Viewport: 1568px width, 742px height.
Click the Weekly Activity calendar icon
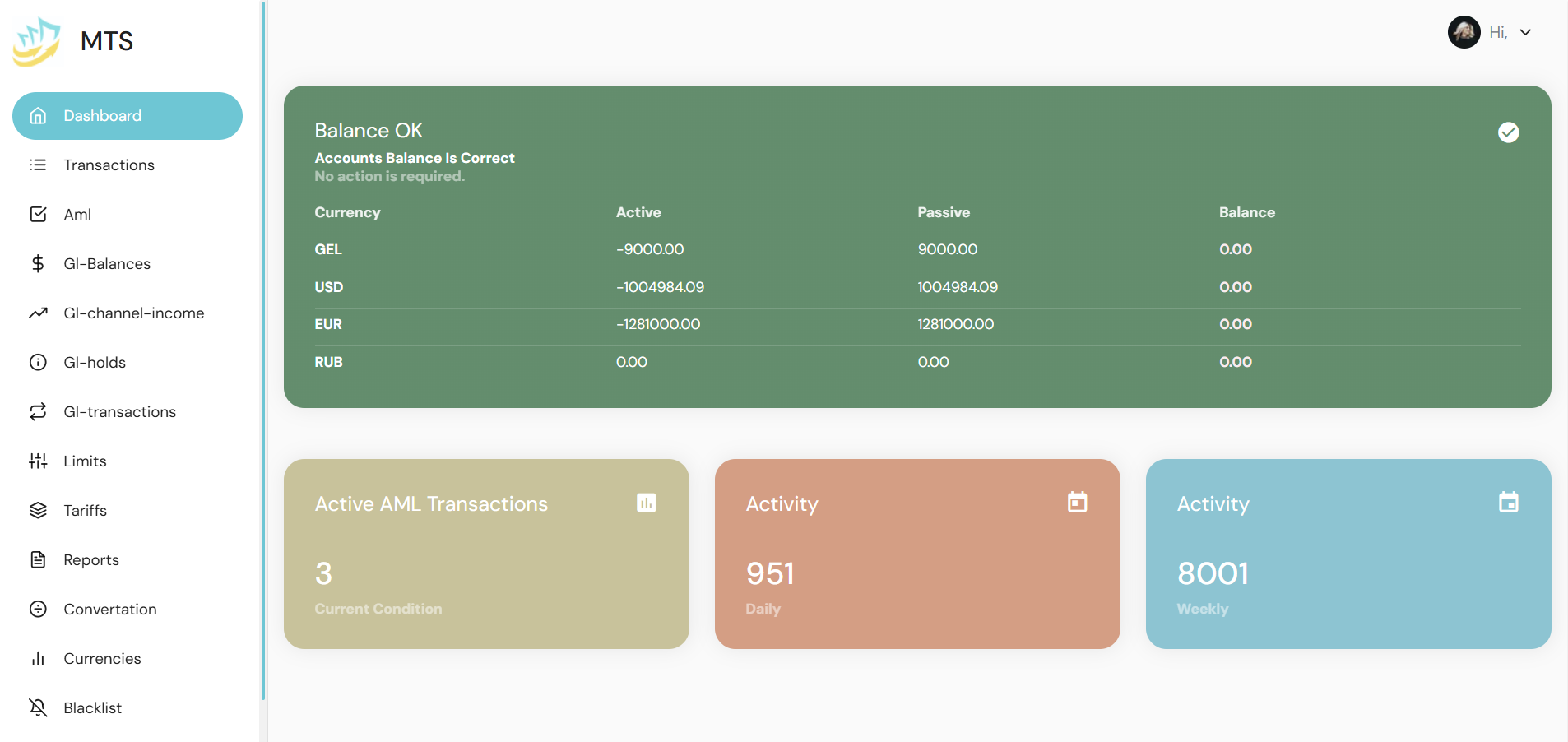click(1508, 503)
